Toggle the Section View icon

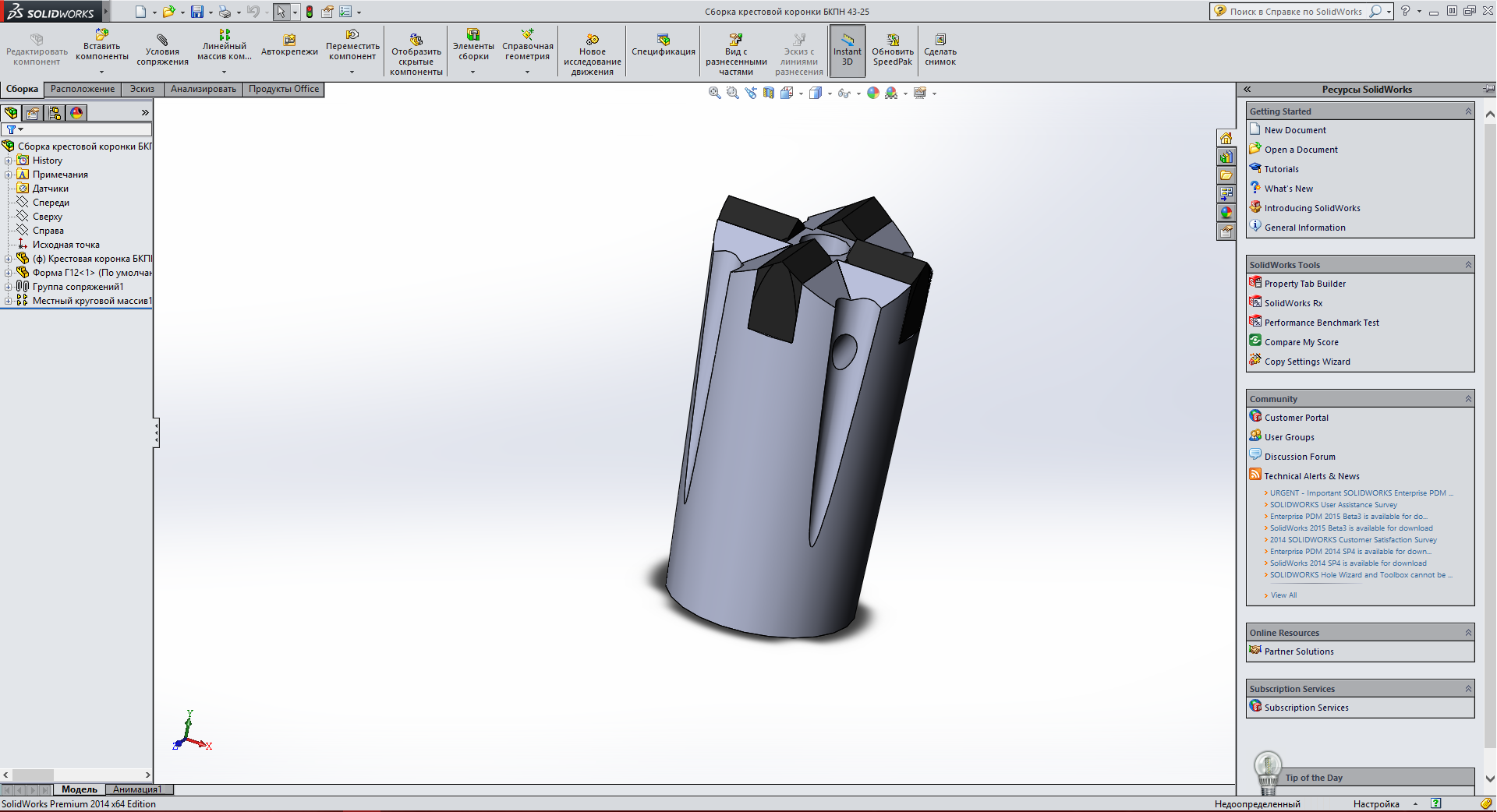click(x=769, y=93)
